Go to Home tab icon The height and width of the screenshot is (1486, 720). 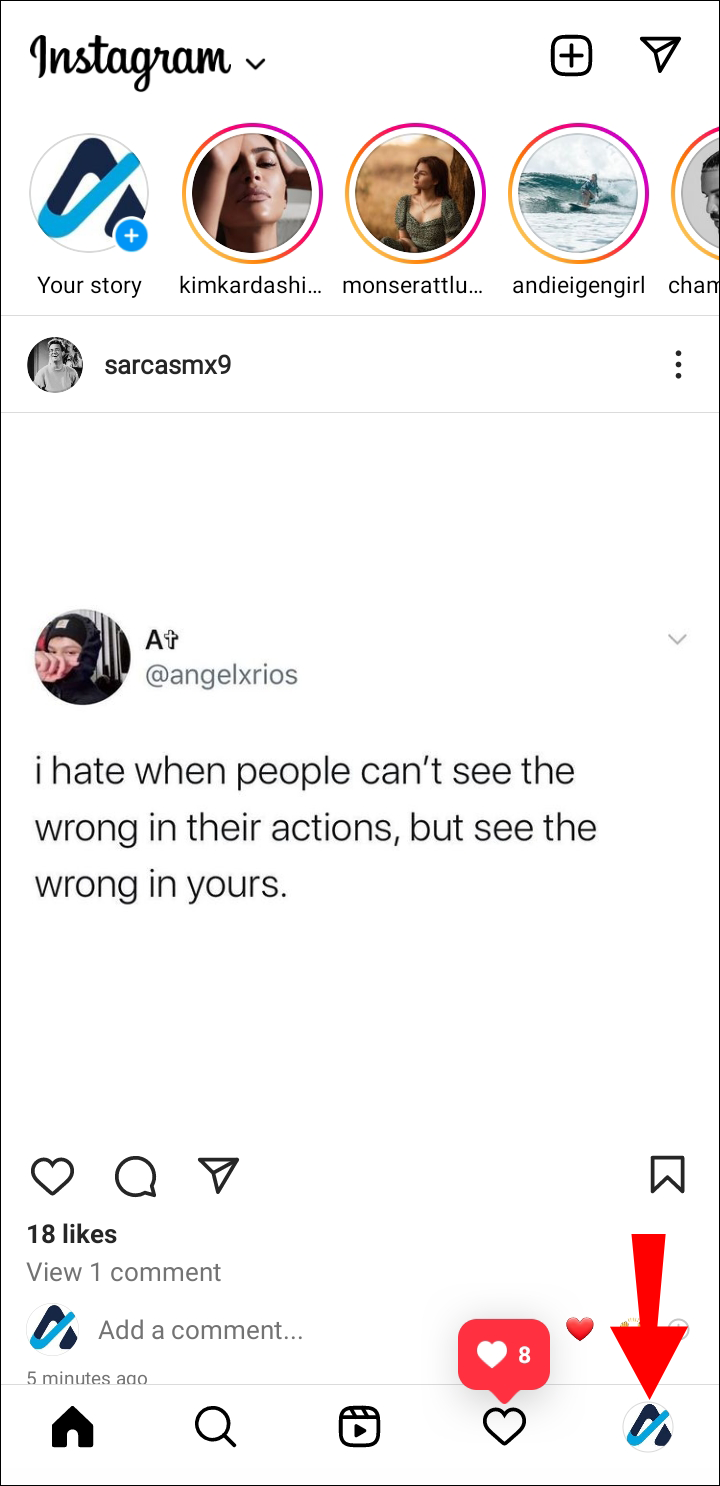pos(72,1427)
